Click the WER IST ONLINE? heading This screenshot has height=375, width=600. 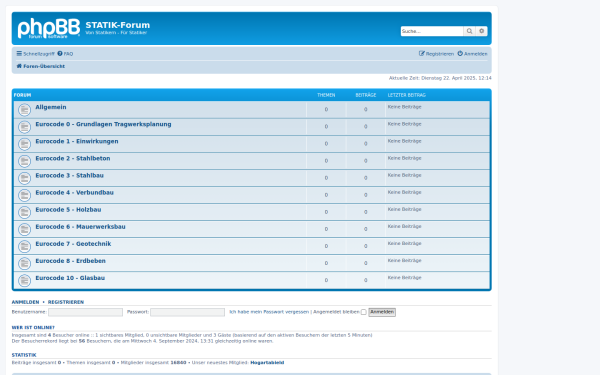tap(33, 328)
